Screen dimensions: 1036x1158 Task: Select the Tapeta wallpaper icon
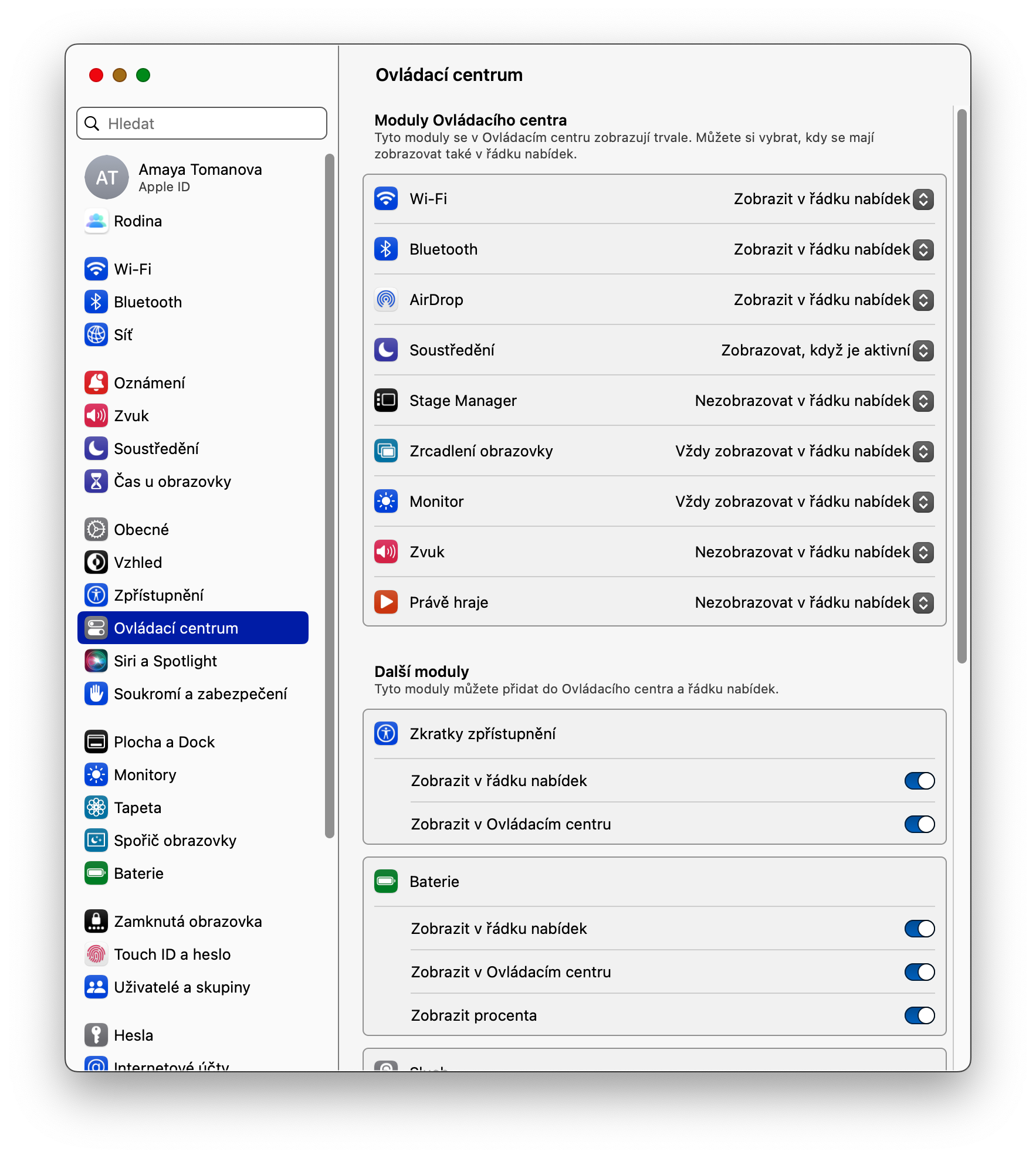tap(96, 808)
